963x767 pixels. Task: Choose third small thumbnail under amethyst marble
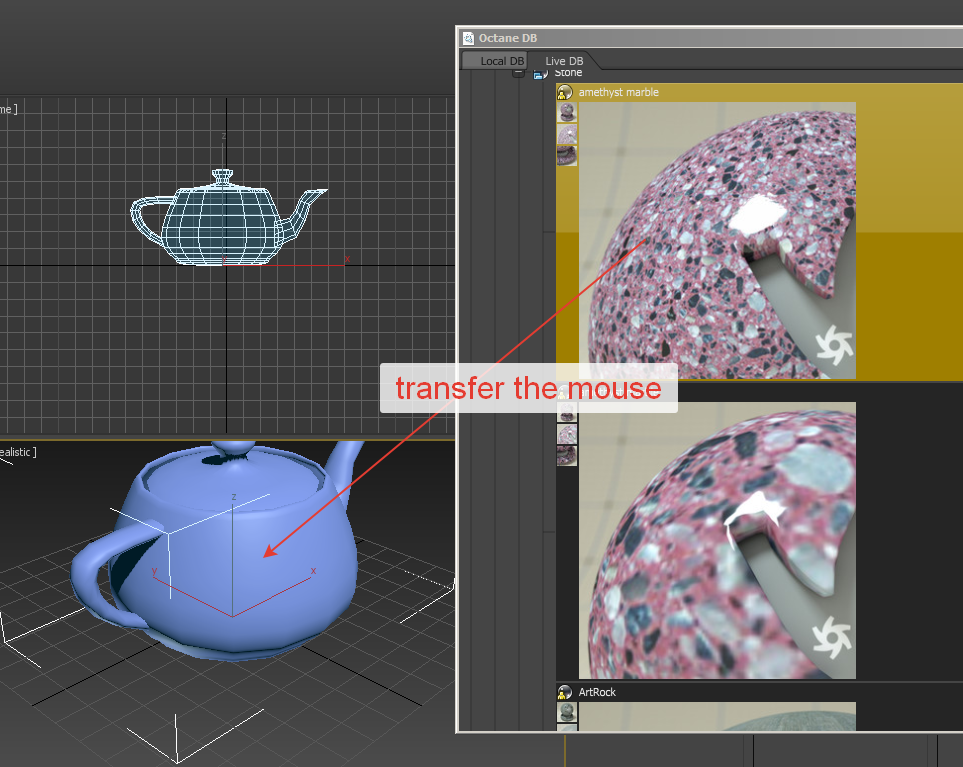tap(567, 155)
